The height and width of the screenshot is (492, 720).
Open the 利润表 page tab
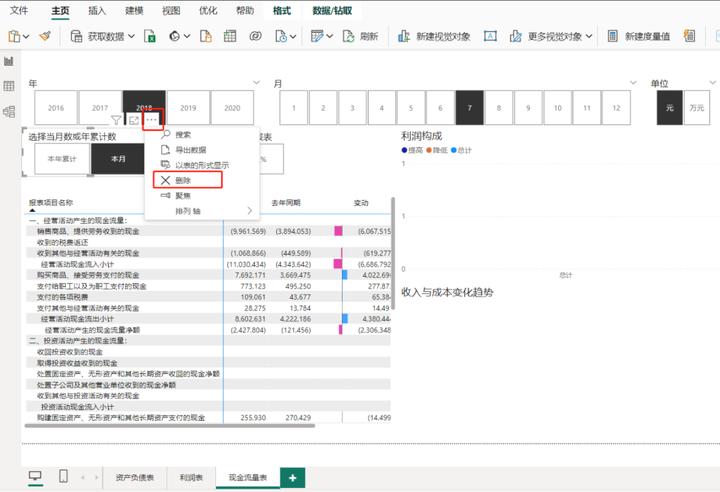(x=191, y=478)
